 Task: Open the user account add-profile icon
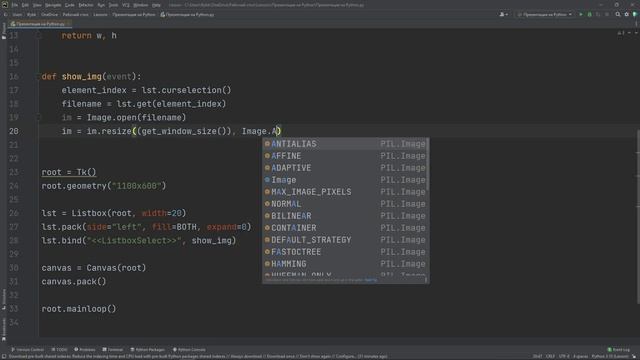[504, 14]
